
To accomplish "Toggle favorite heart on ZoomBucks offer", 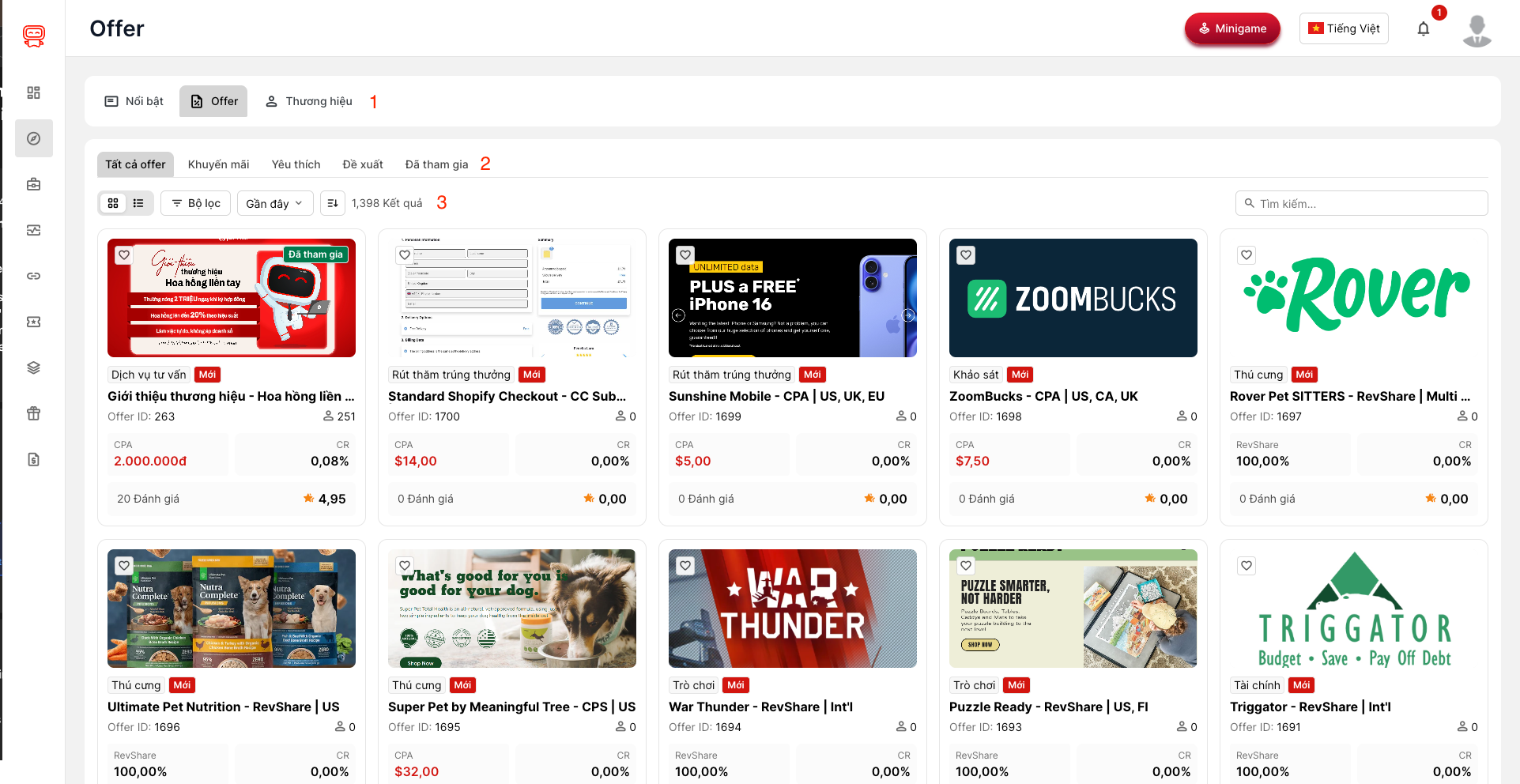I will pos(965,255).
